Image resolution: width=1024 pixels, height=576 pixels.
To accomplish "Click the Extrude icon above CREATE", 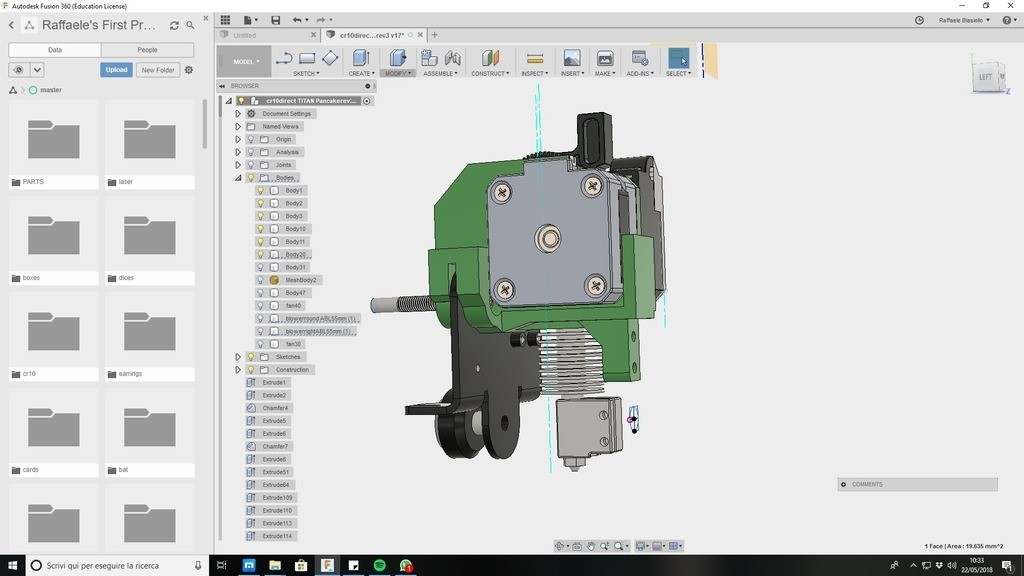I will tap(361, 58).
